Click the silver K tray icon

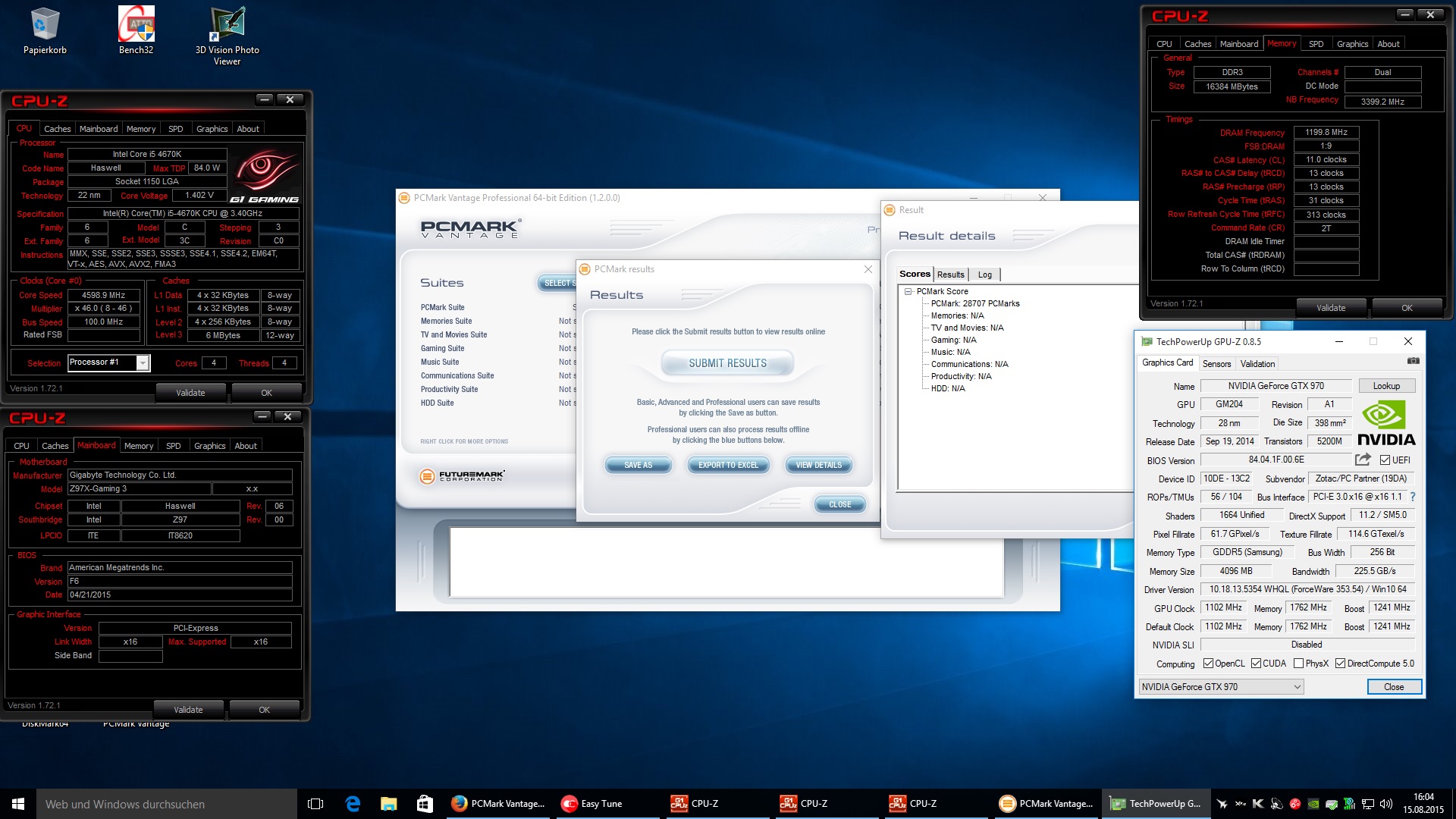[1258, 804]
